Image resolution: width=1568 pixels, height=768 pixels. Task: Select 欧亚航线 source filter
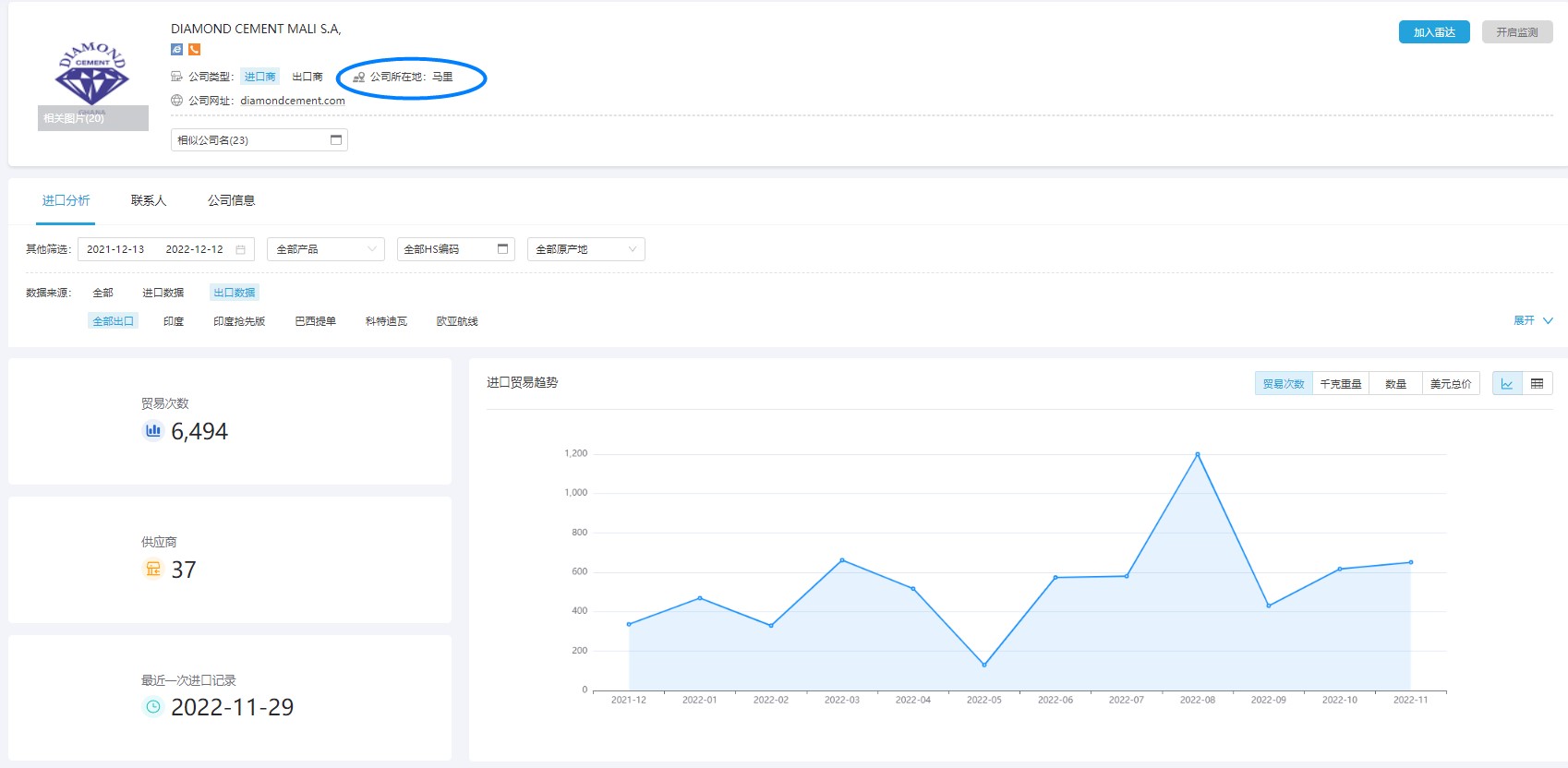(x=457, y=321)
